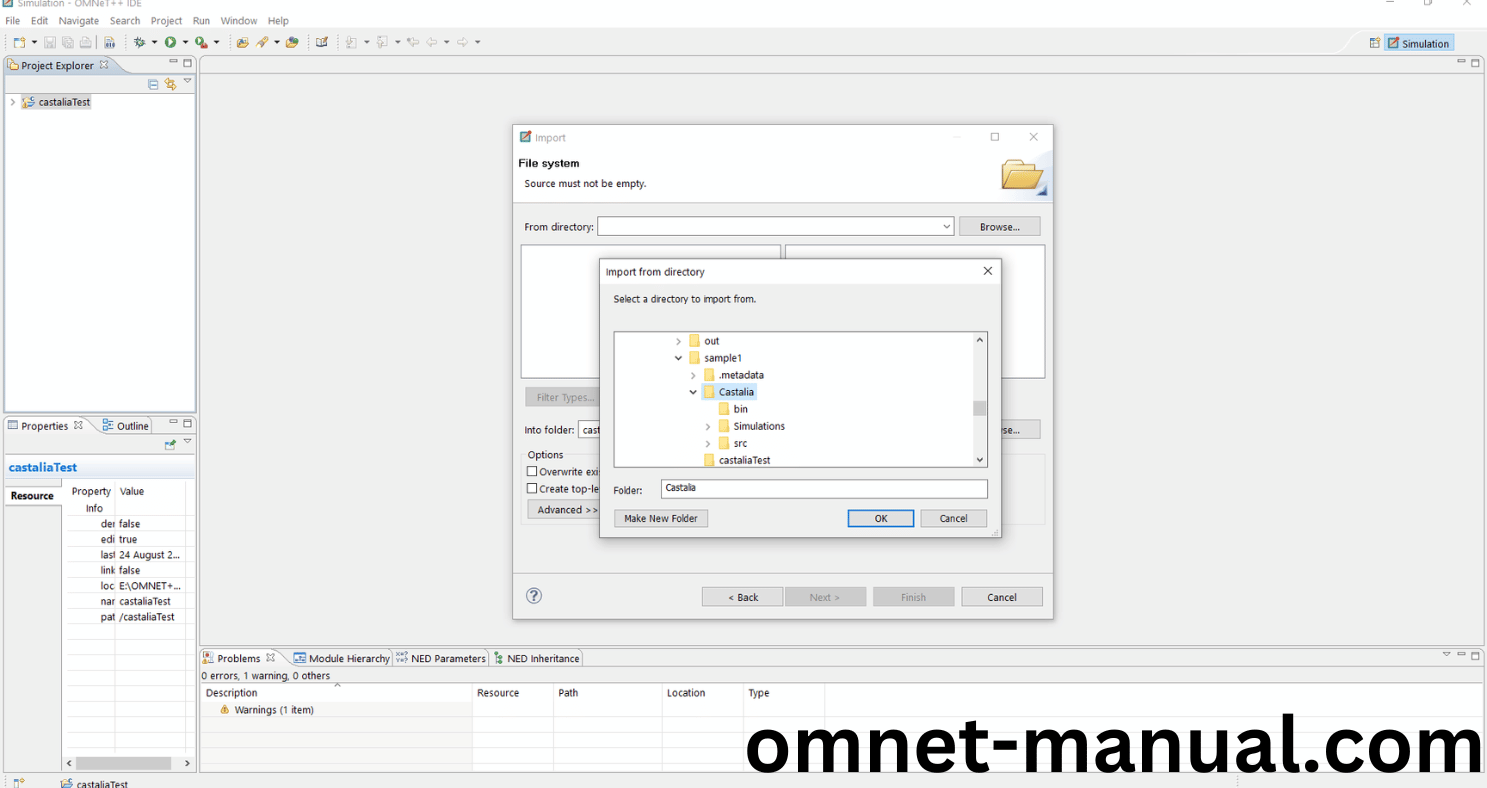Switch to the NED Parameters tab
The width and height of the screenshot is (1487, 788).
[x=440, y=658]
